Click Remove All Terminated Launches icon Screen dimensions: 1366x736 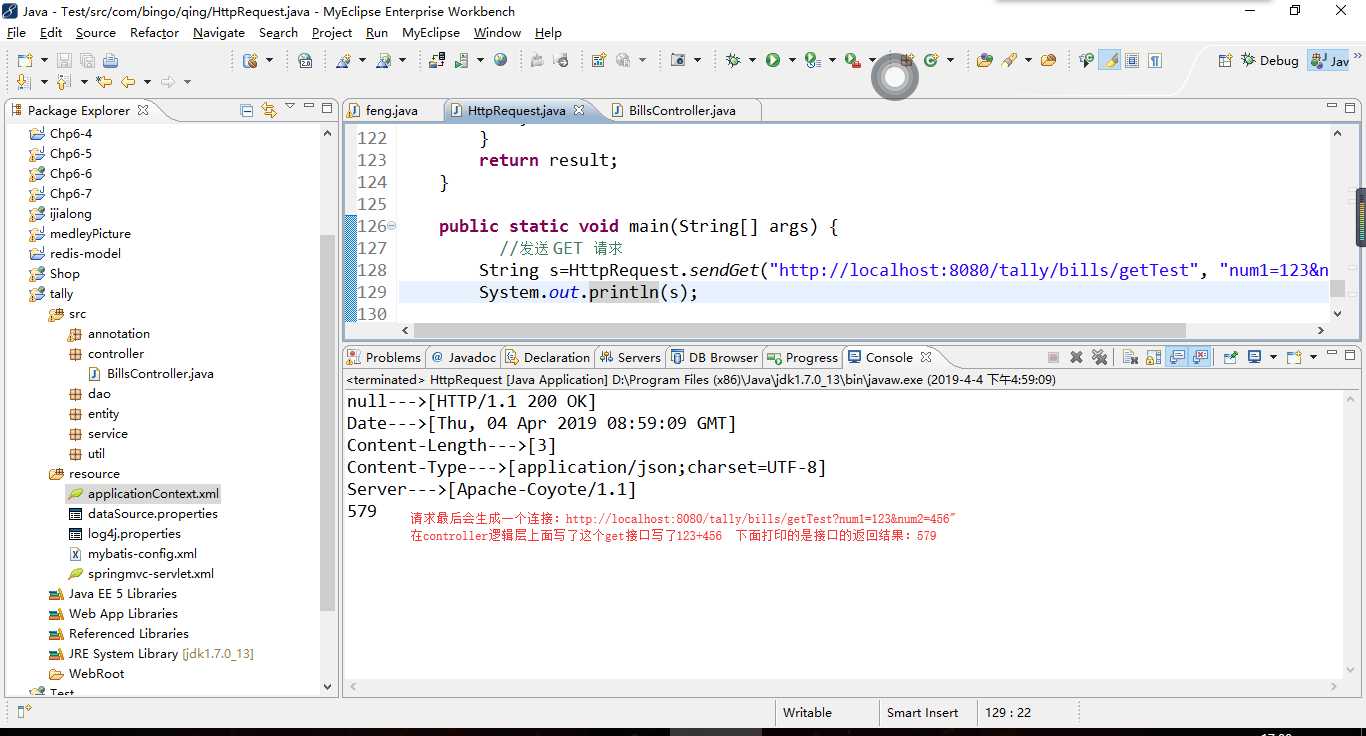pos(1099,357)
